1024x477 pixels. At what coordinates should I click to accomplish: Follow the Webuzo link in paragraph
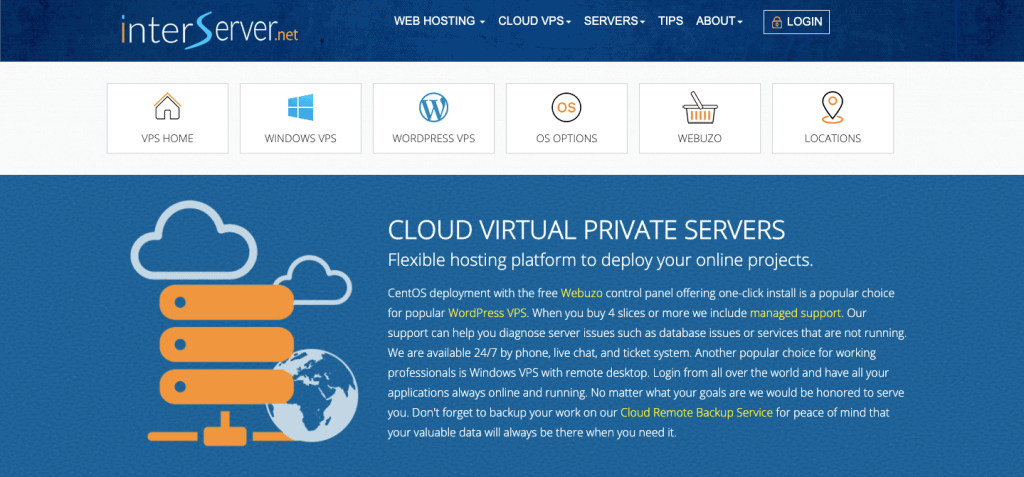581,292
